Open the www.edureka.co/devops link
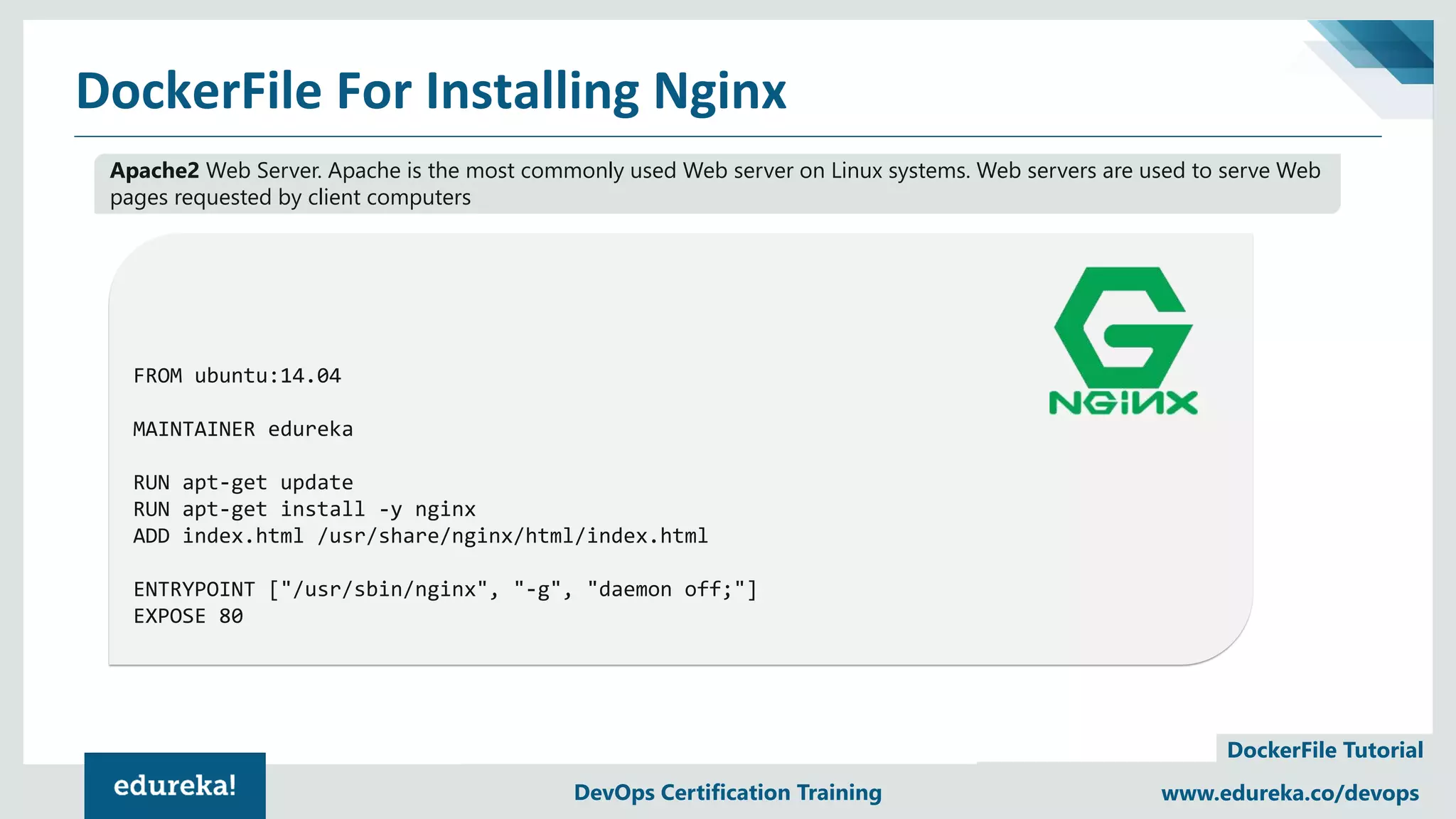Image resolution: width=1456 pixels, height=819 pixels. pyautogui.click(x=1290, y=793)
